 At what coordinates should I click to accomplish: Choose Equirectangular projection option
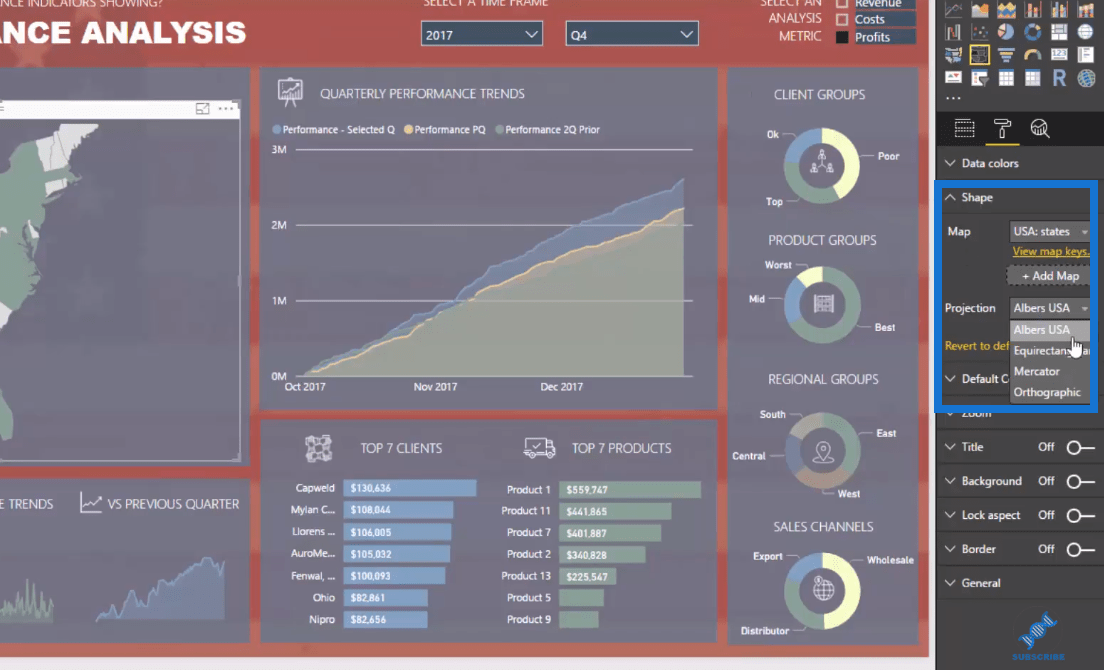tap(1050, 350)
